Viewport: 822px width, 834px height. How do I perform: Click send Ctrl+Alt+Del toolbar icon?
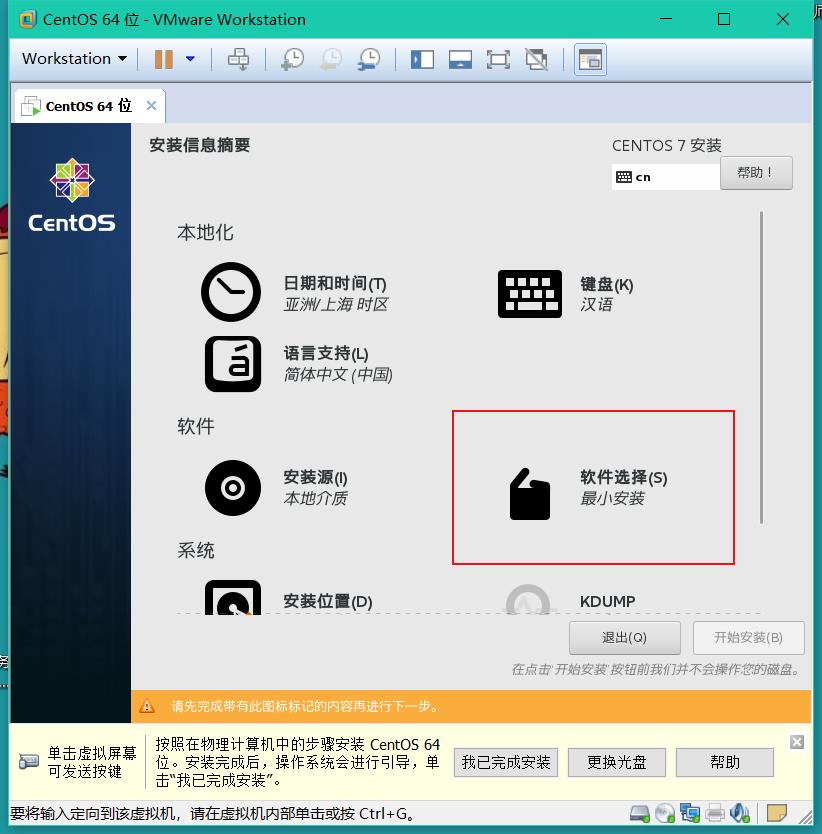[238, 59]
